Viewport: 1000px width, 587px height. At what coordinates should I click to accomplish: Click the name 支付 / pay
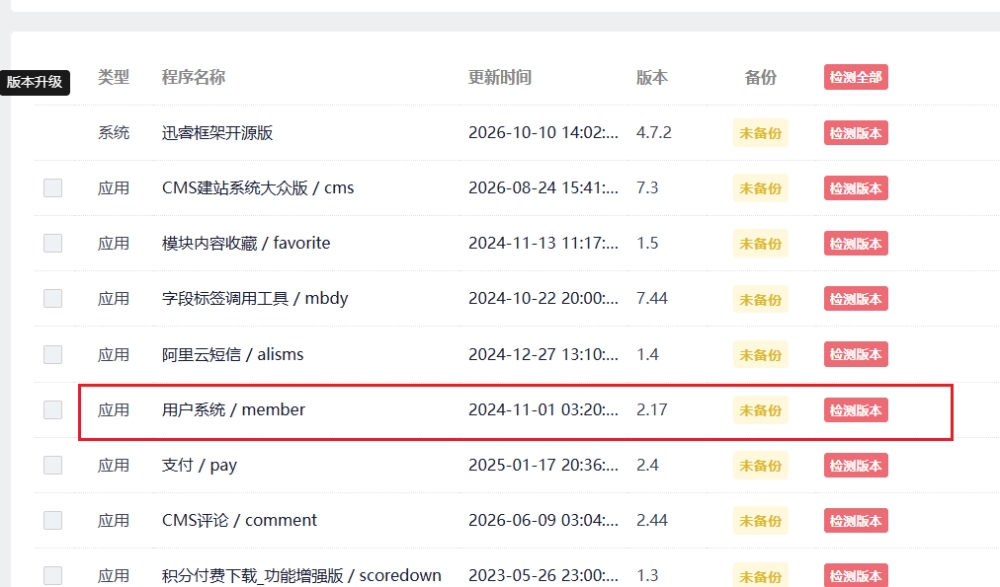199,465
